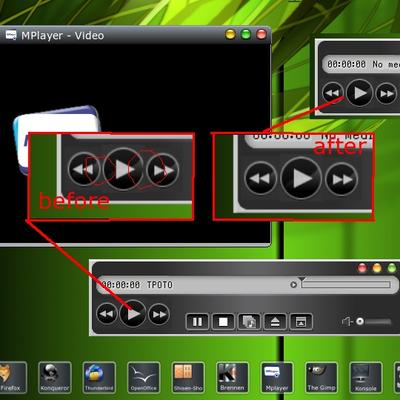Click the 00:00:00 time display

click(120, 285)
